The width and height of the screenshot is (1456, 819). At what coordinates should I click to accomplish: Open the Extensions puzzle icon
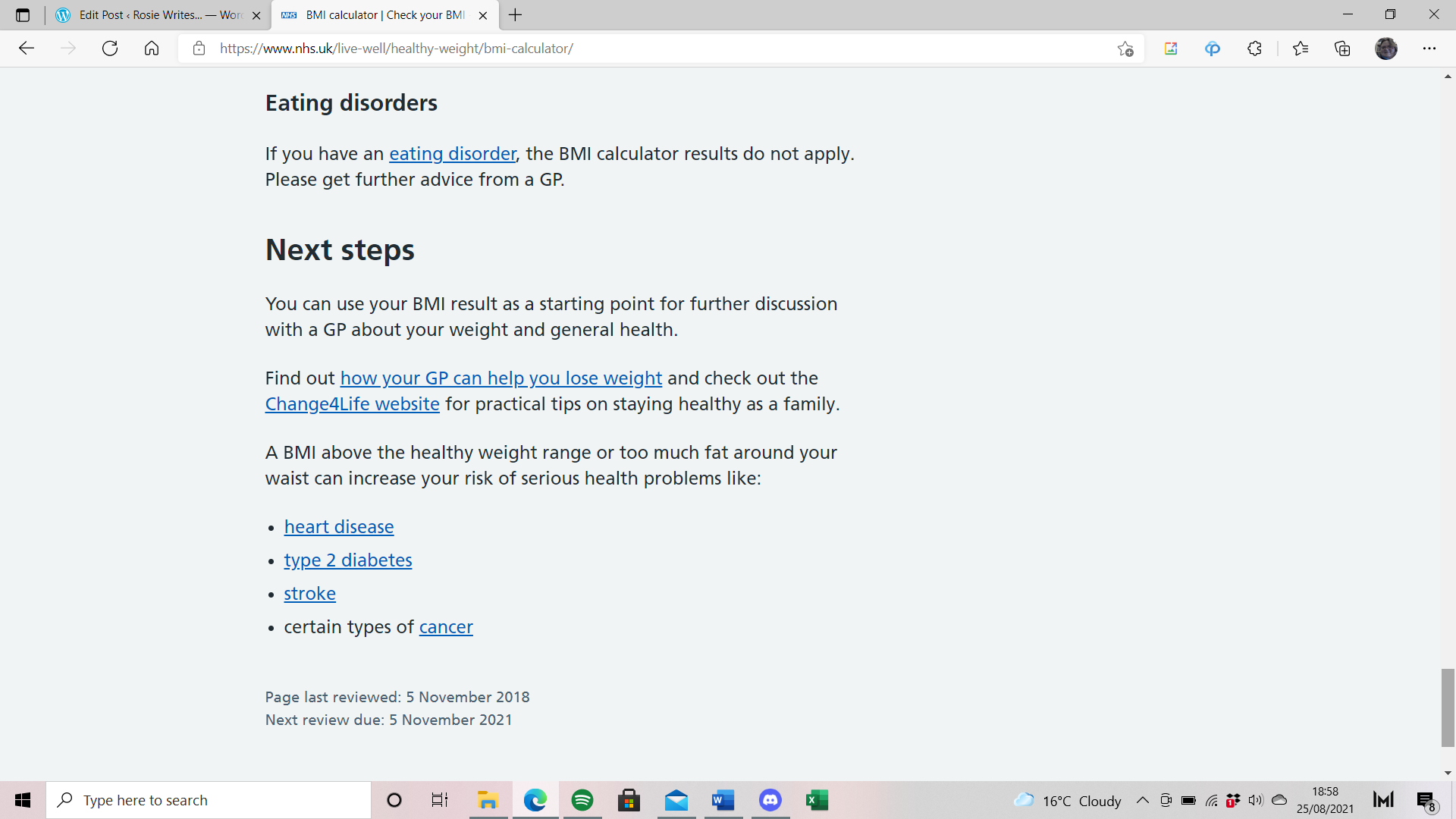[1254, 49]
